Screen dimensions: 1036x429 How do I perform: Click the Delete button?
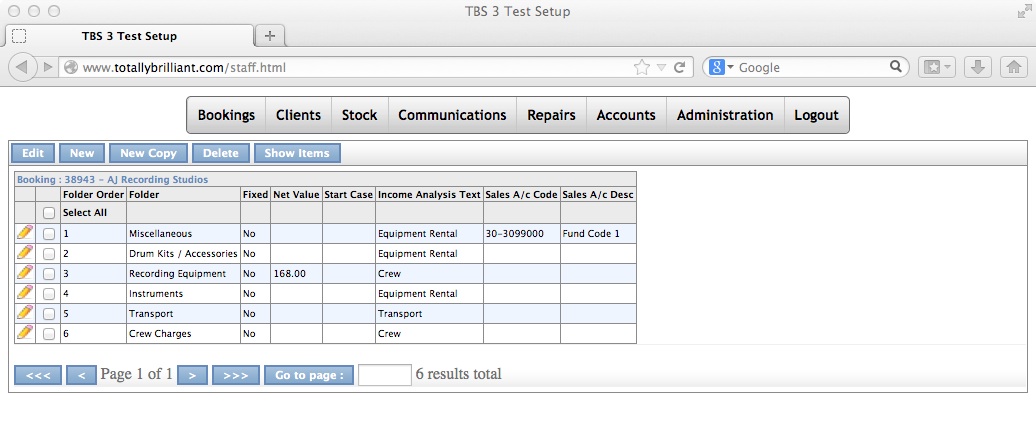pos(221,153)
